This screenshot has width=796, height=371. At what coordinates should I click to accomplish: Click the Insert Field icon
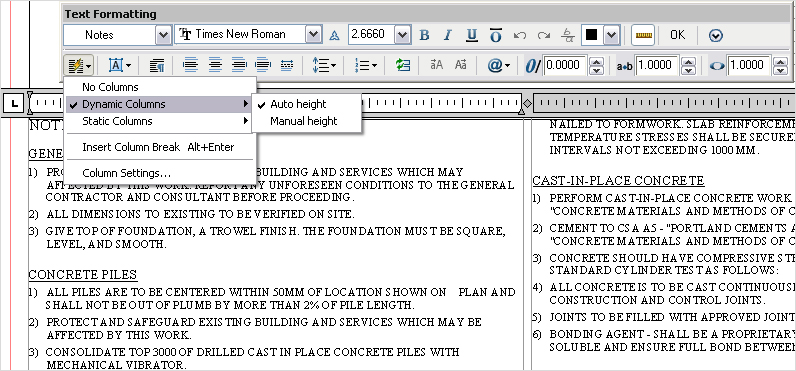[403, 65]
